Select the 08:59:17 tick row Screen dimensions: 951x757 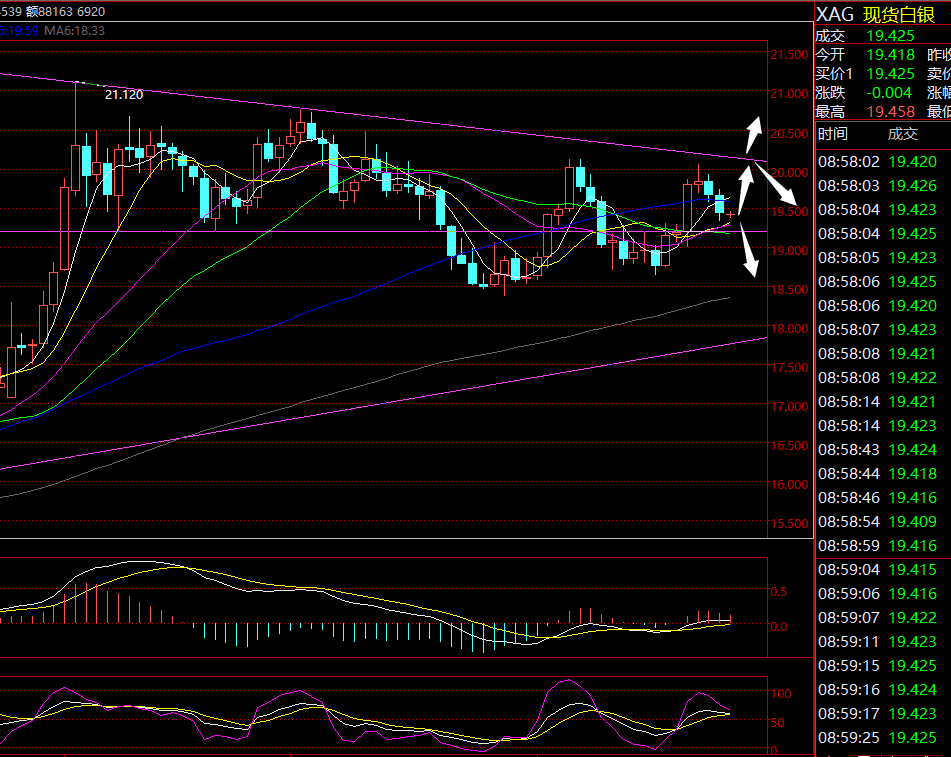point(877,714)
